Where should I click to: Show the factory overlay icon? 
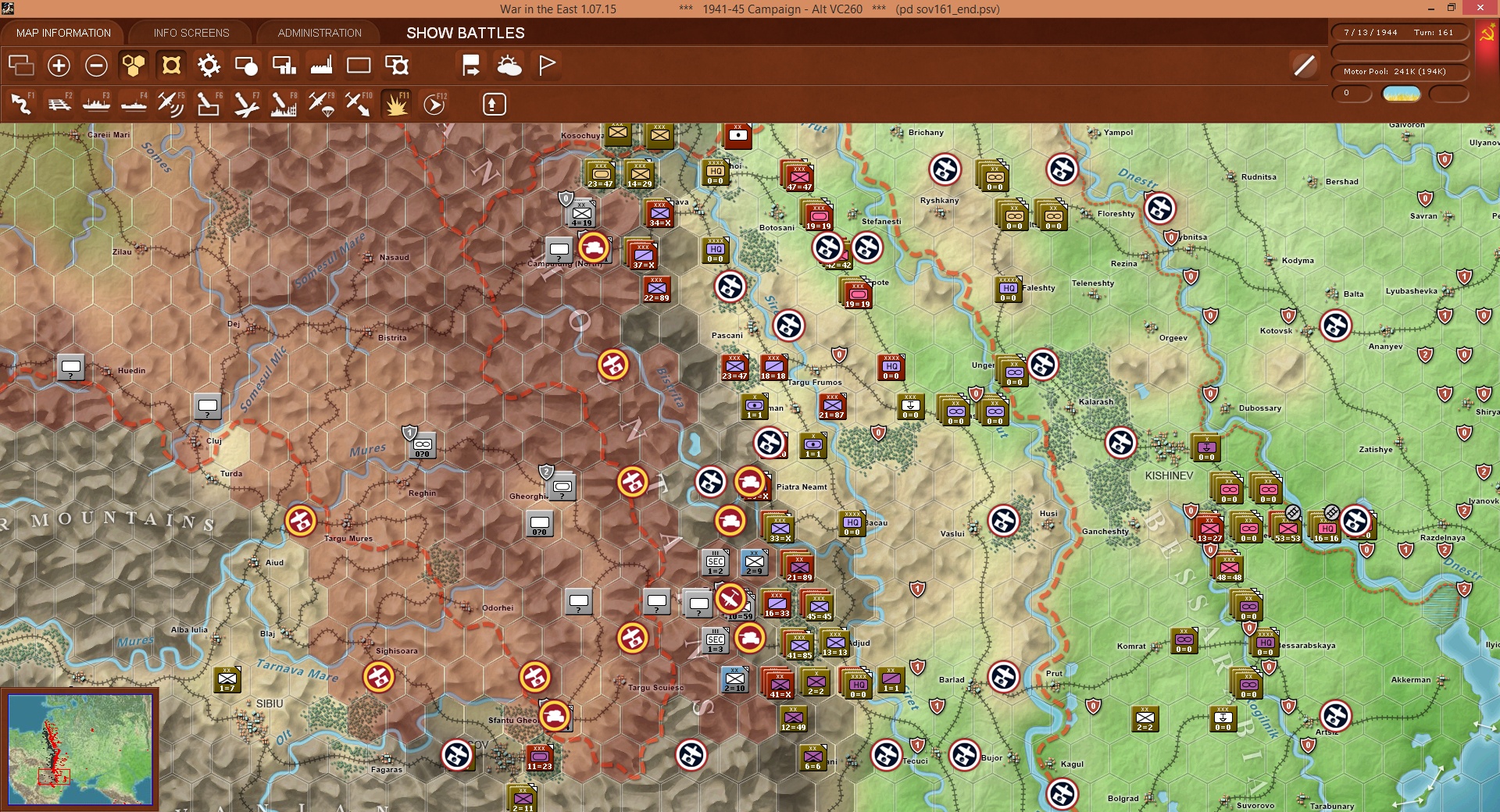coord(321,66)
